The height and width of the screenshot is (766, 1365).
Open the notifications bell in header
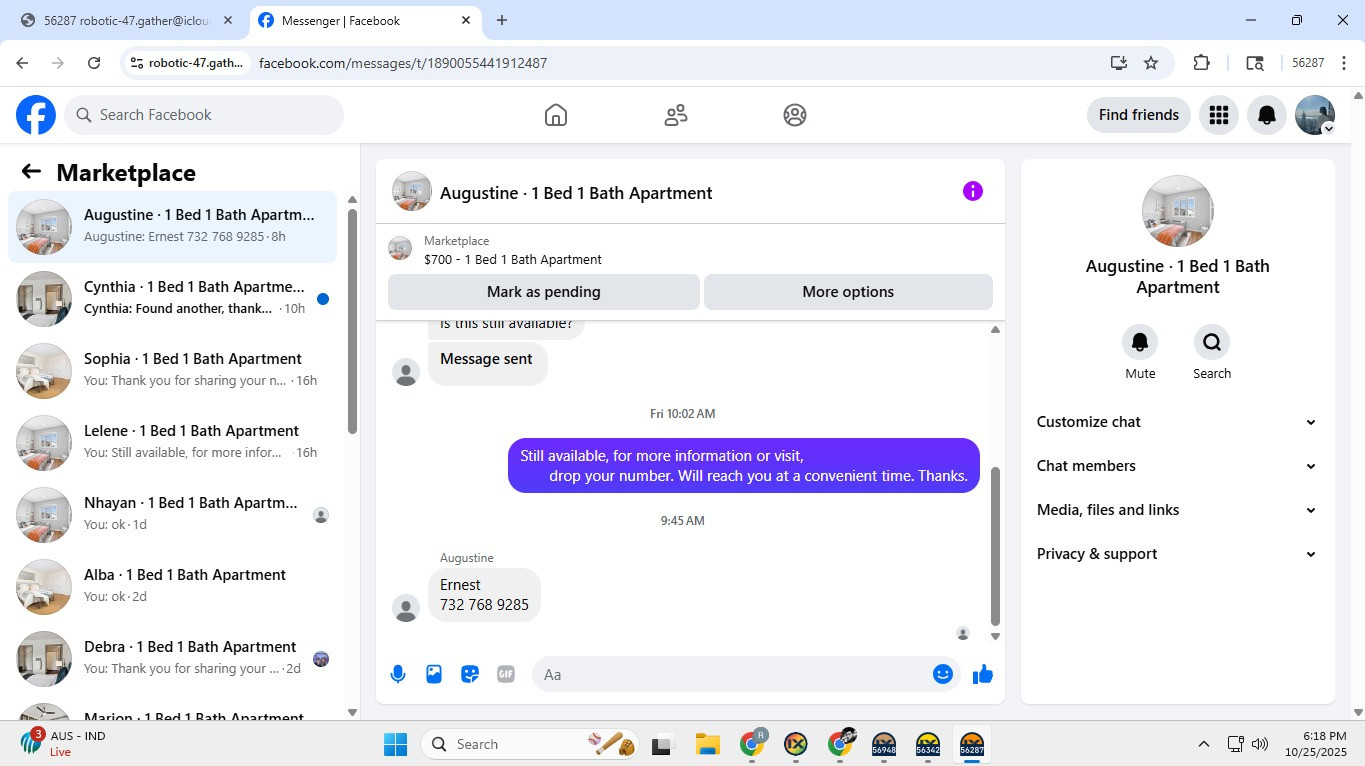point(1267,115)
